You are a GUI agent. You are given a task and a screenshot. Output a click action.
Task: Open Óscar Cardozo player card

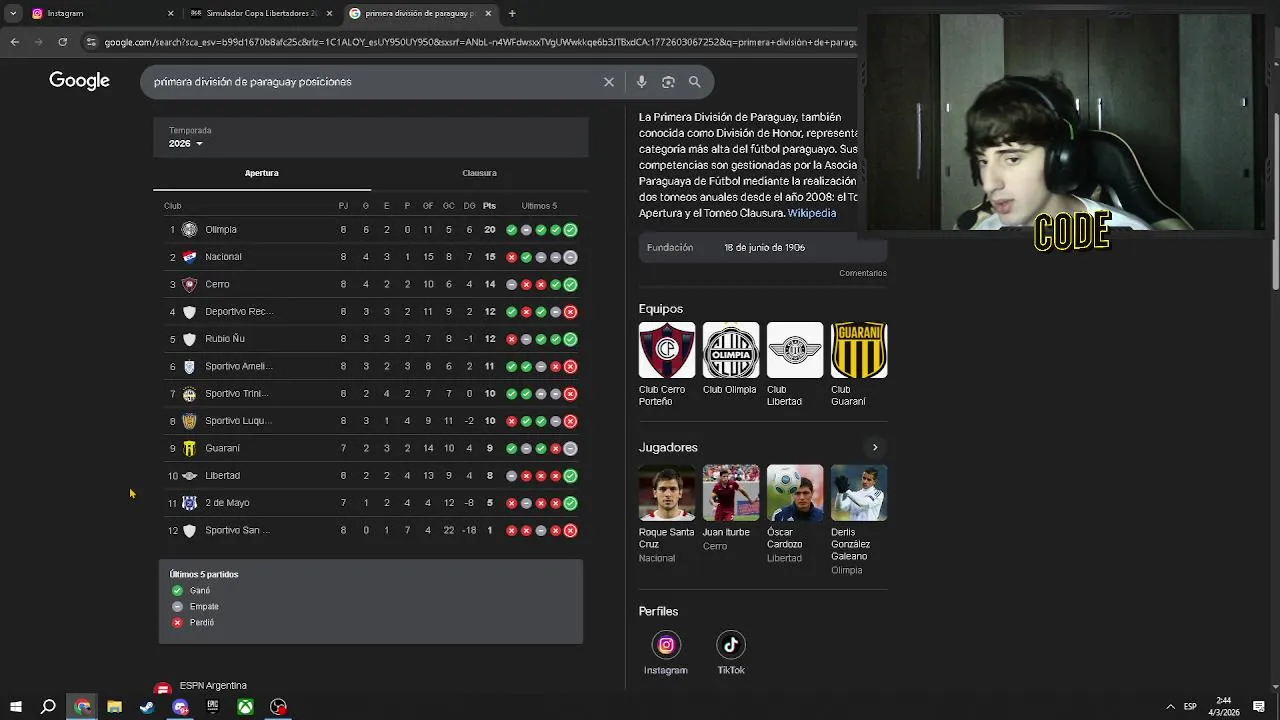[794, 514]
